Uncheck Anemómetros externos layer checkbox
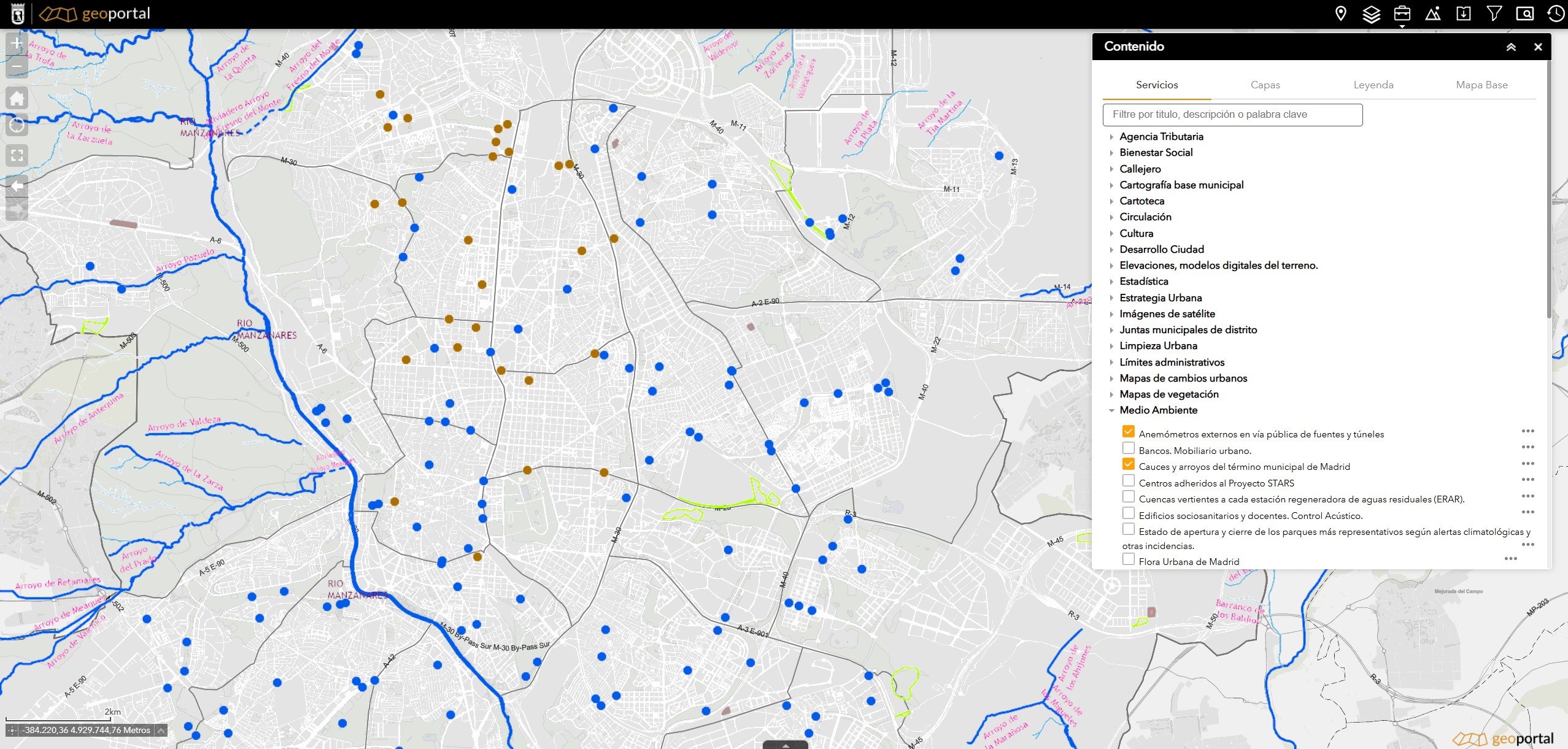The width and height of the screenshot is (1568, 749). coord(1128,432)
